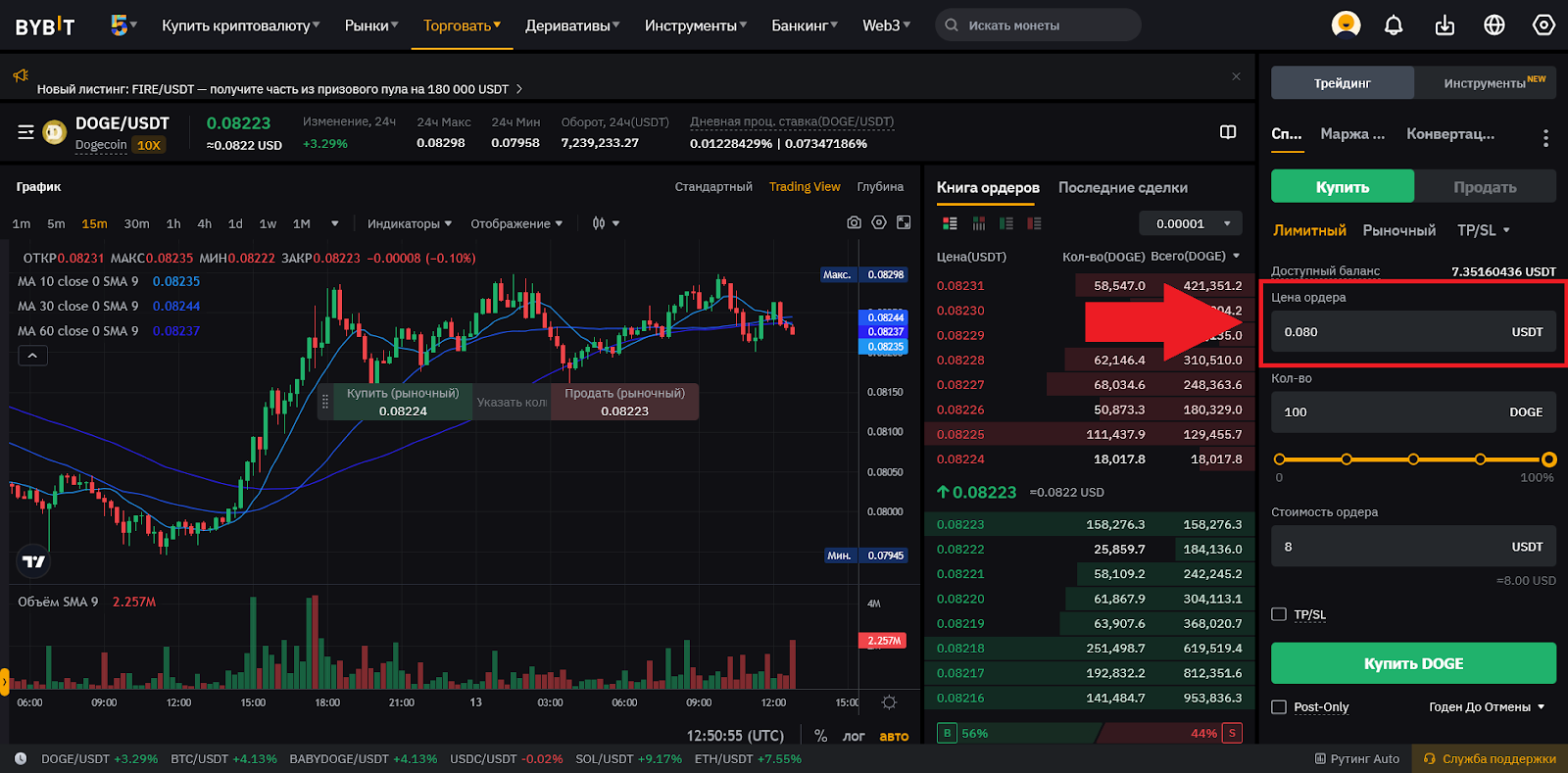The image size is (1568, 773).
Task: Switch to the Инструменты tab in trading panel
Action: pyautogui.click(x=1486, y=82)
